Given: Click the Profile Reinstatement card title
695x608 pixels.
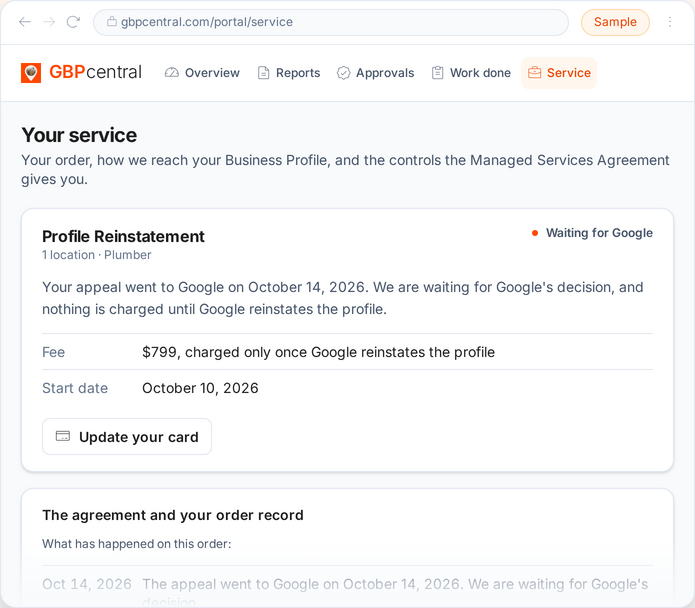Looking at the screenshot, I should (x=123, y=237).
